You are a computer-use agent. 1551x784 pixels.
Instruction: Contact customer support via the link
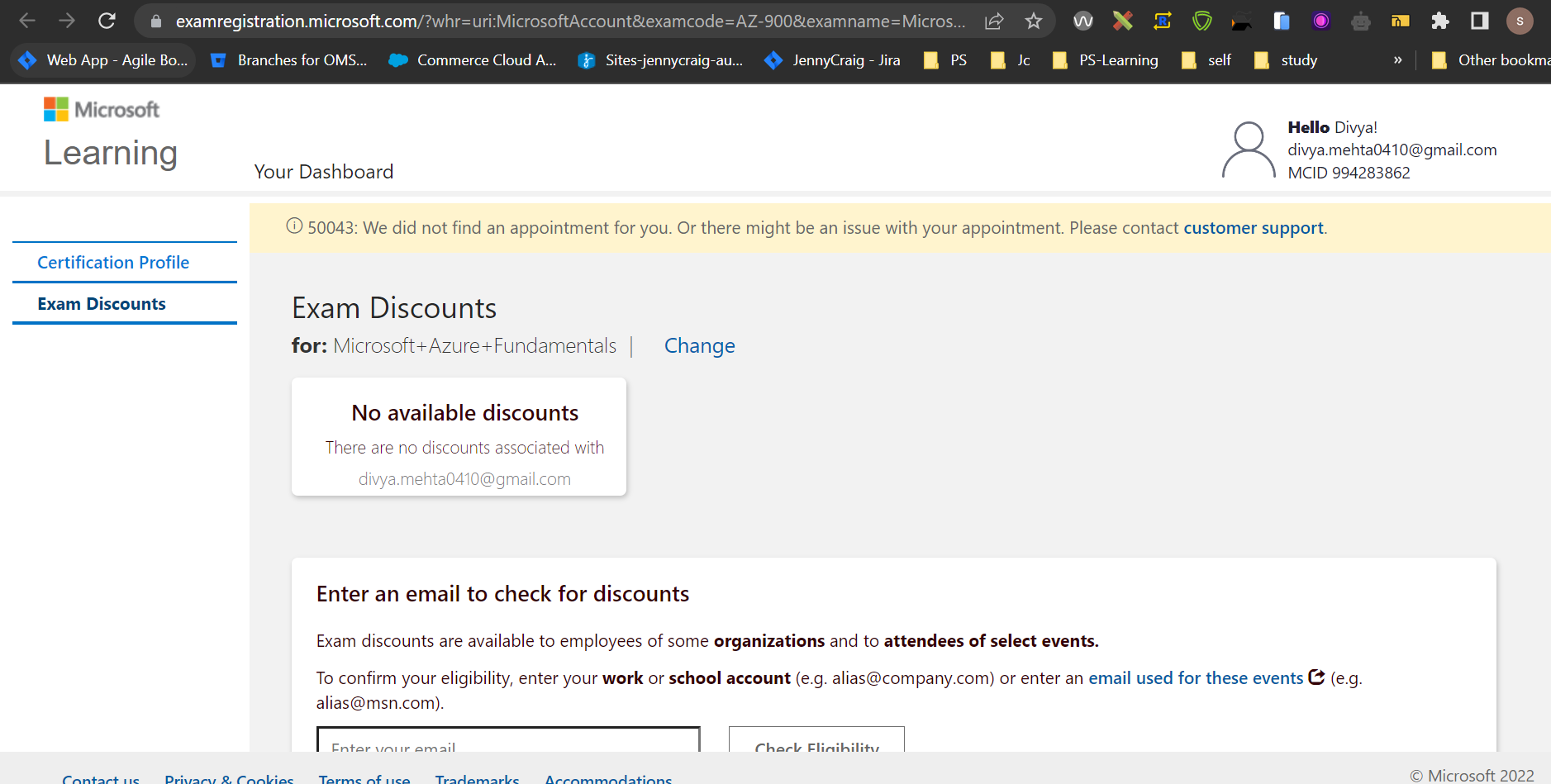point(1253,227)
